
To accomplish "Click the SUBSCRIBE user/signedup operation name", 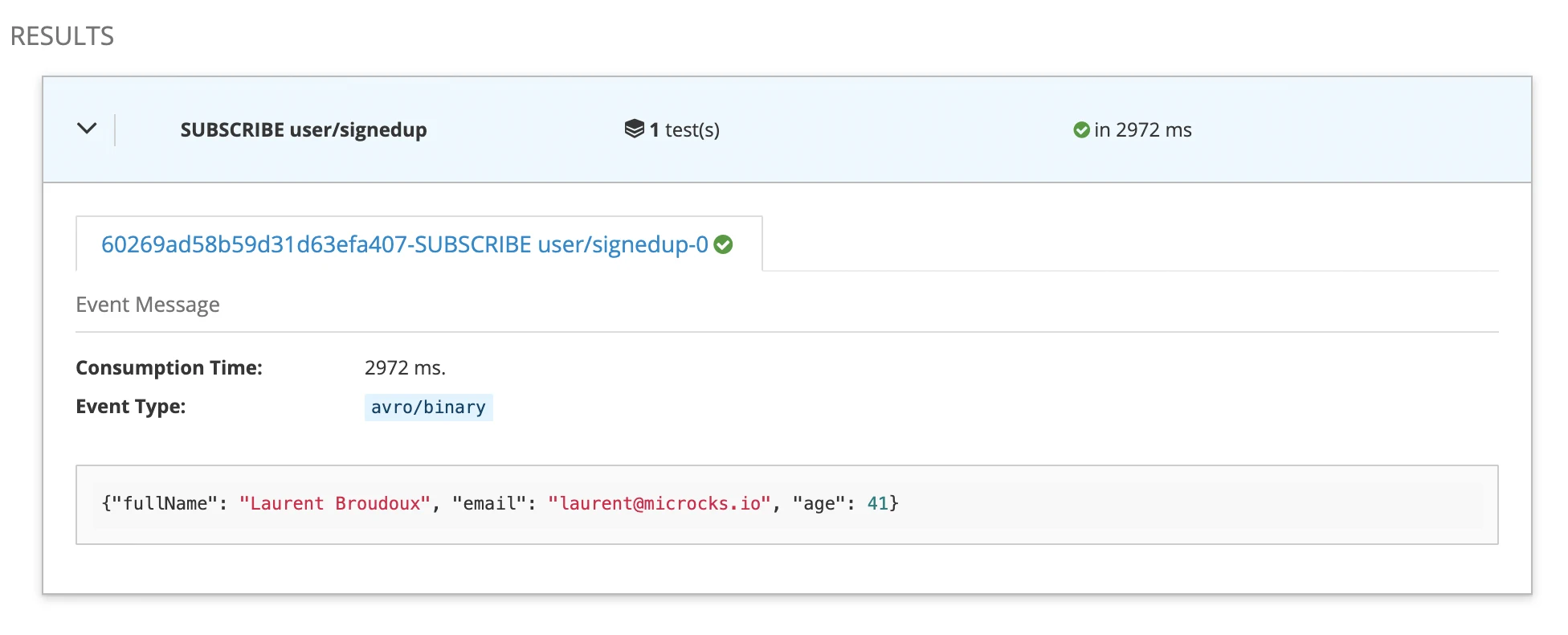I will [303, 130].
